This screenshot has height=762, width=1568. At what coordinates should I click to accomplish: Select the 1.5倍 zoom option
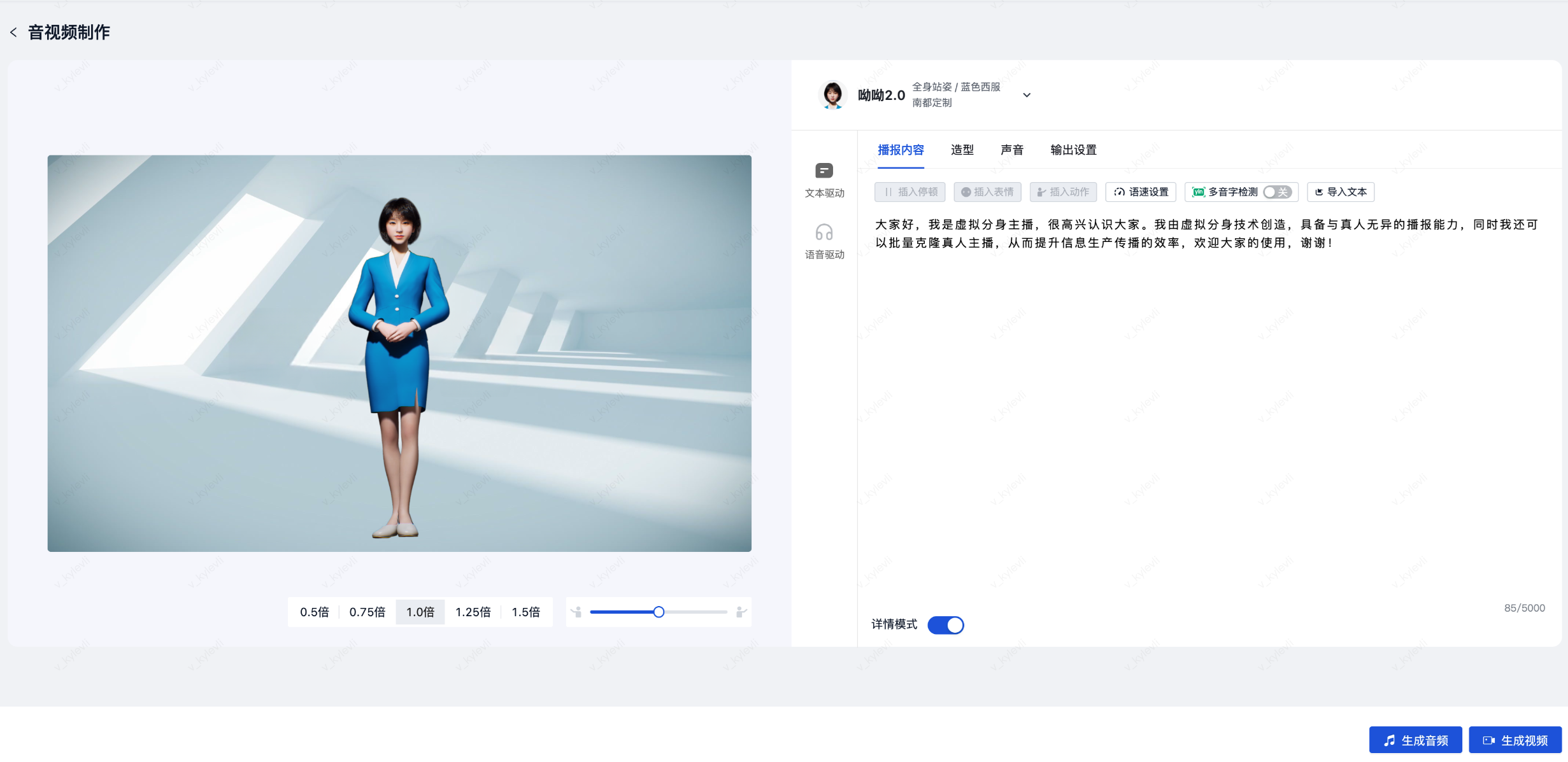pyautogui.click(x=525, y=612)
